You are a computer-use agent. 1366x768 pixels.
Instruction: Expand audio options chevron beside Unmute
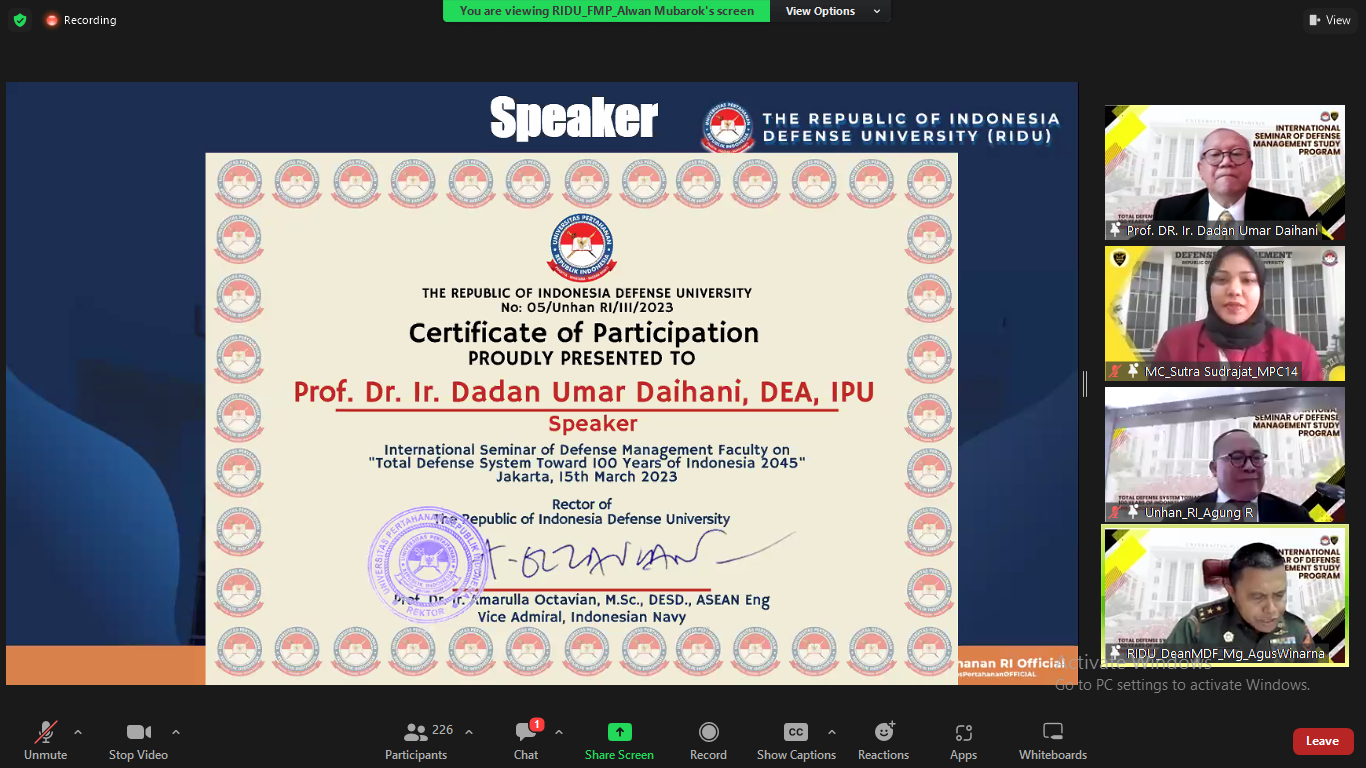78,732
